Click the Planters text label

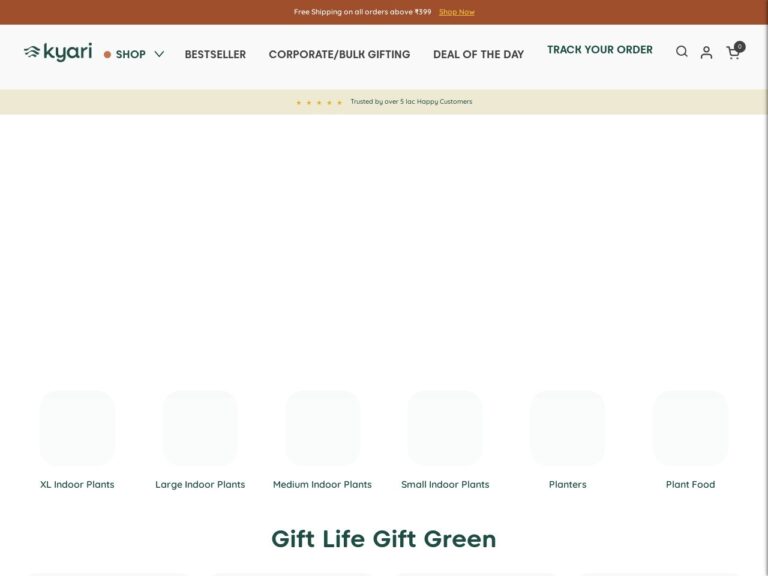(x=567, y=485)
